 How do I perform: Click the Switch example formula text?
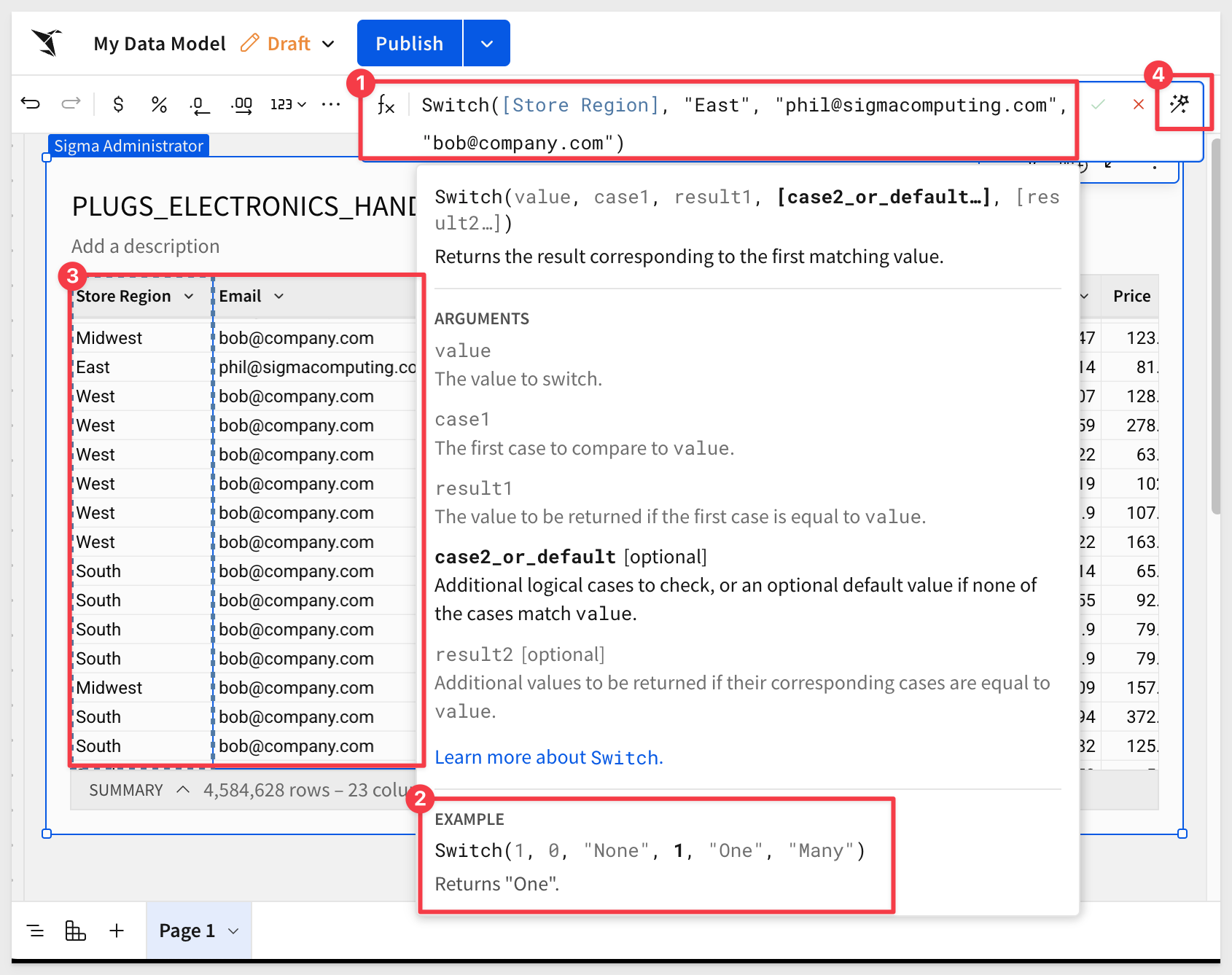[x=650, y=850]
